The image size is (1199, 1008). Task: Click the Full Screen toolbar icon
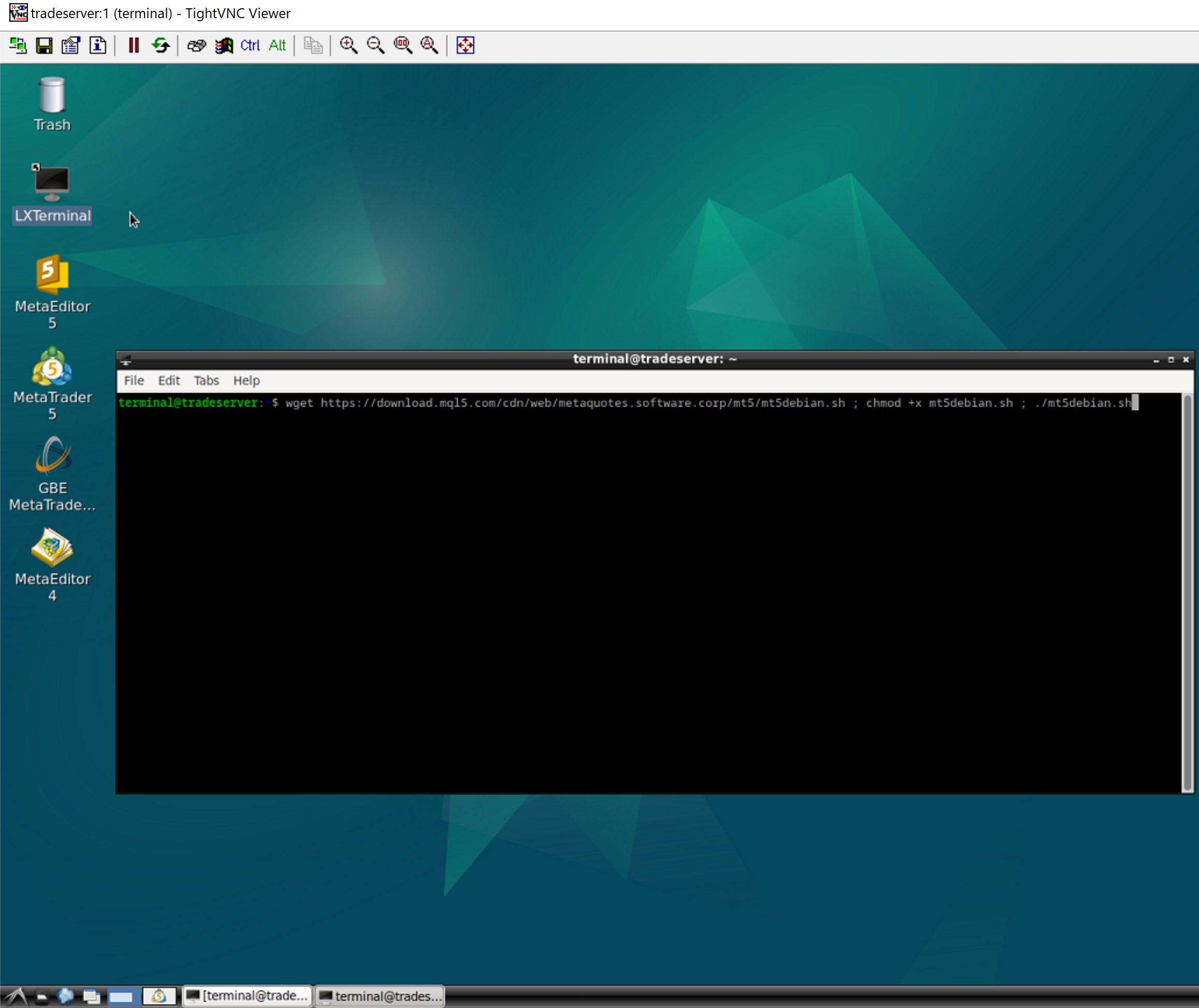465,45
